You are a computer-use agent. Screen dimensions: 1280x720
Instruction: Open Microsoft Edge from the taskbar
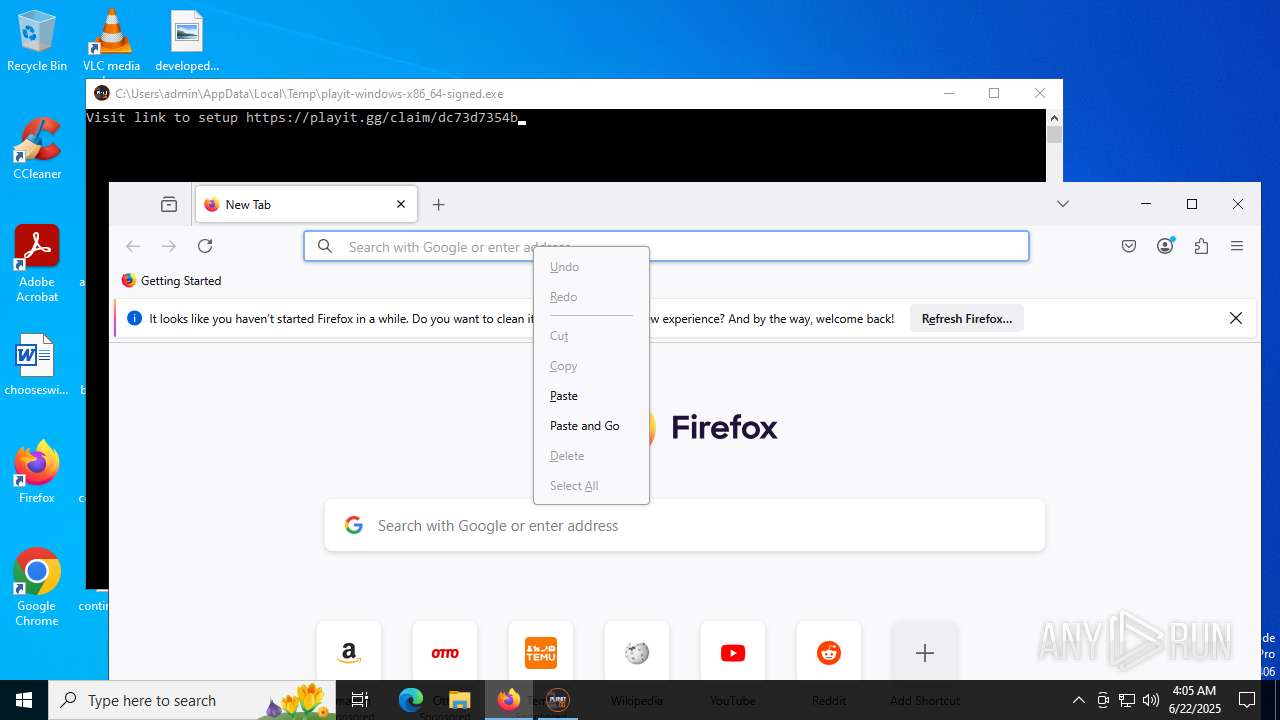411,700
